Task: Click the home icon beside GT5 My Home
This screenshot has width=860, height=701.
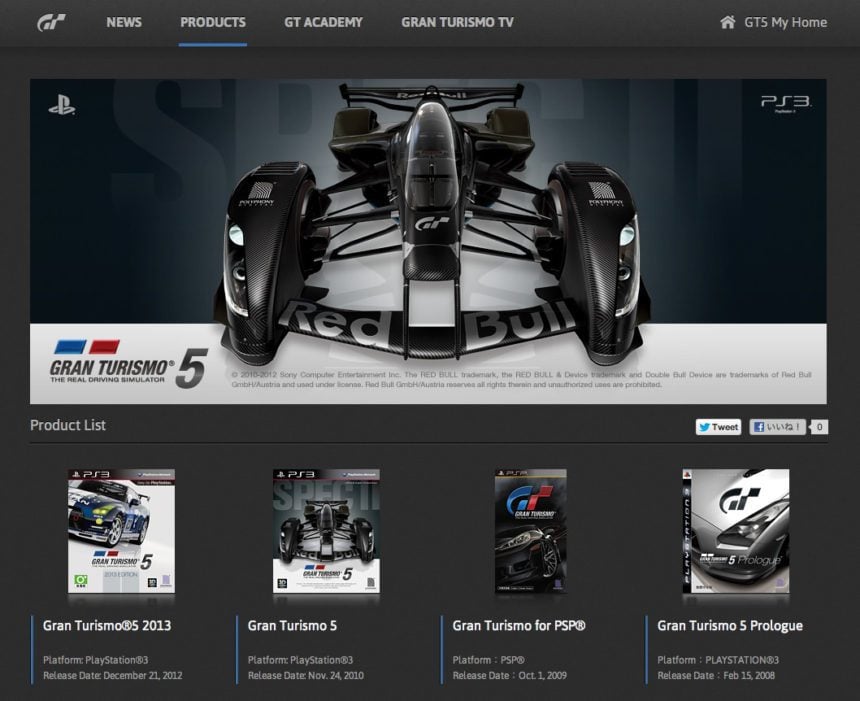Action: coord(727,22)
